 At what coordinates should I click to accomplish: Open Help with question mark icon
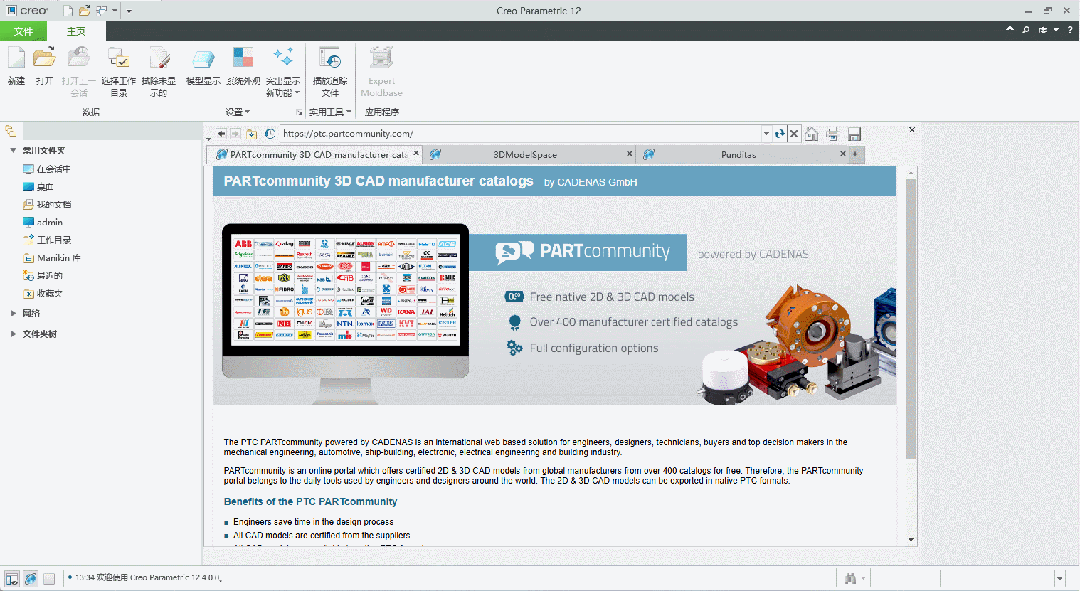(1070, 30)
